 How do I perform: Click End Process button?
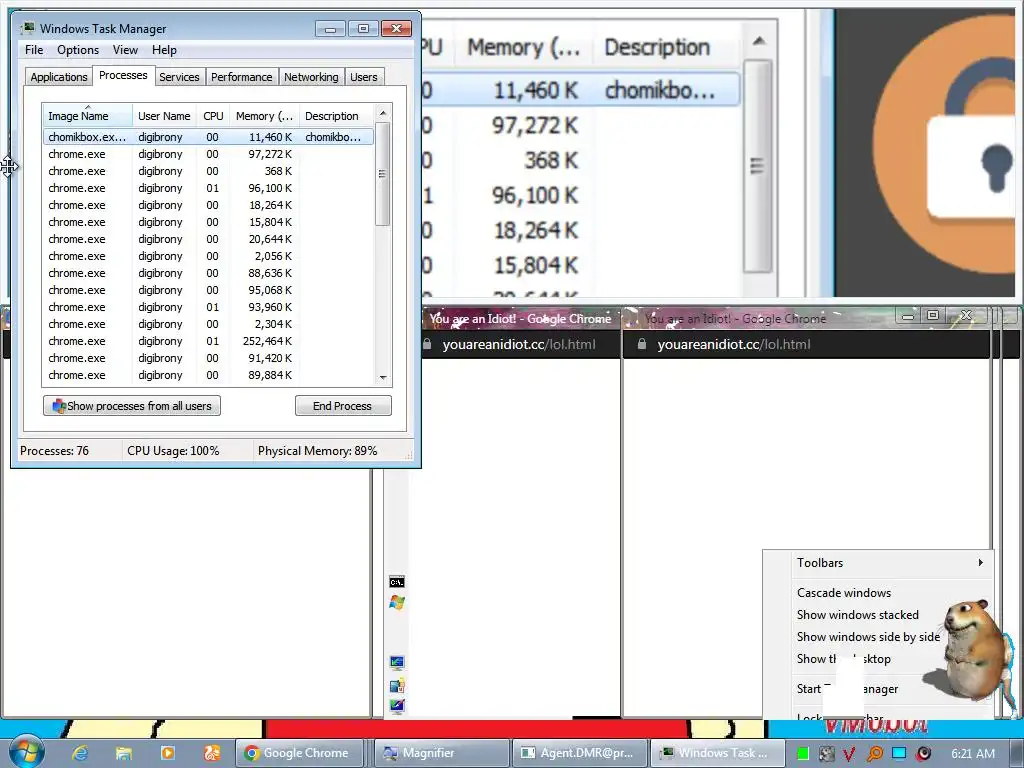[343, 406]
